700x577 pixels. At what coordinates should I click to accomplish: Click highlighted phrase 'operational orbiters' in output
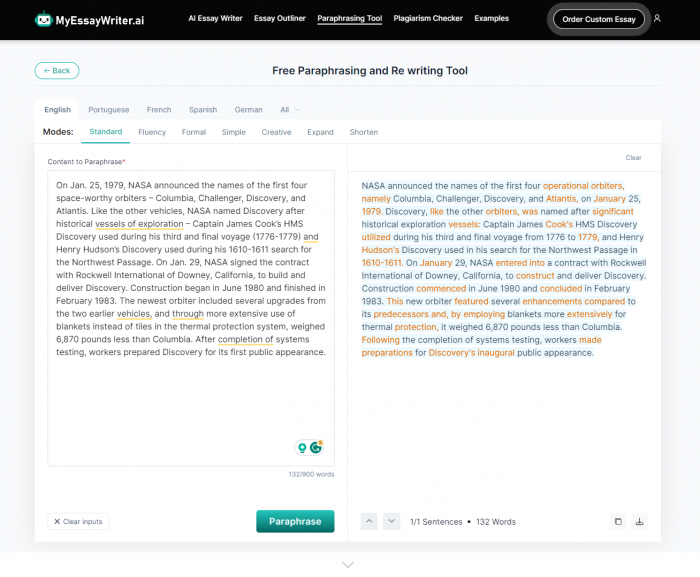tap(583, 186)
